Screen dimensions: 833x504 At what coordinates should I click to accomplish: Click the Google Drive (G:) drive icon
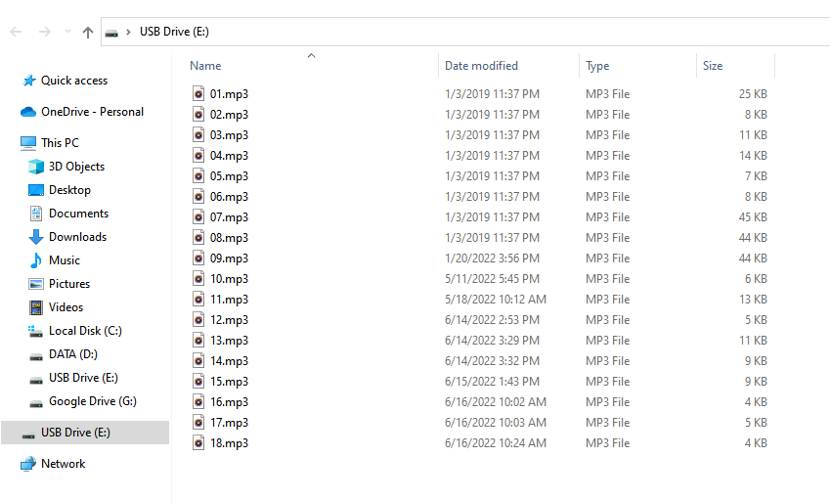tap(36, 404)
